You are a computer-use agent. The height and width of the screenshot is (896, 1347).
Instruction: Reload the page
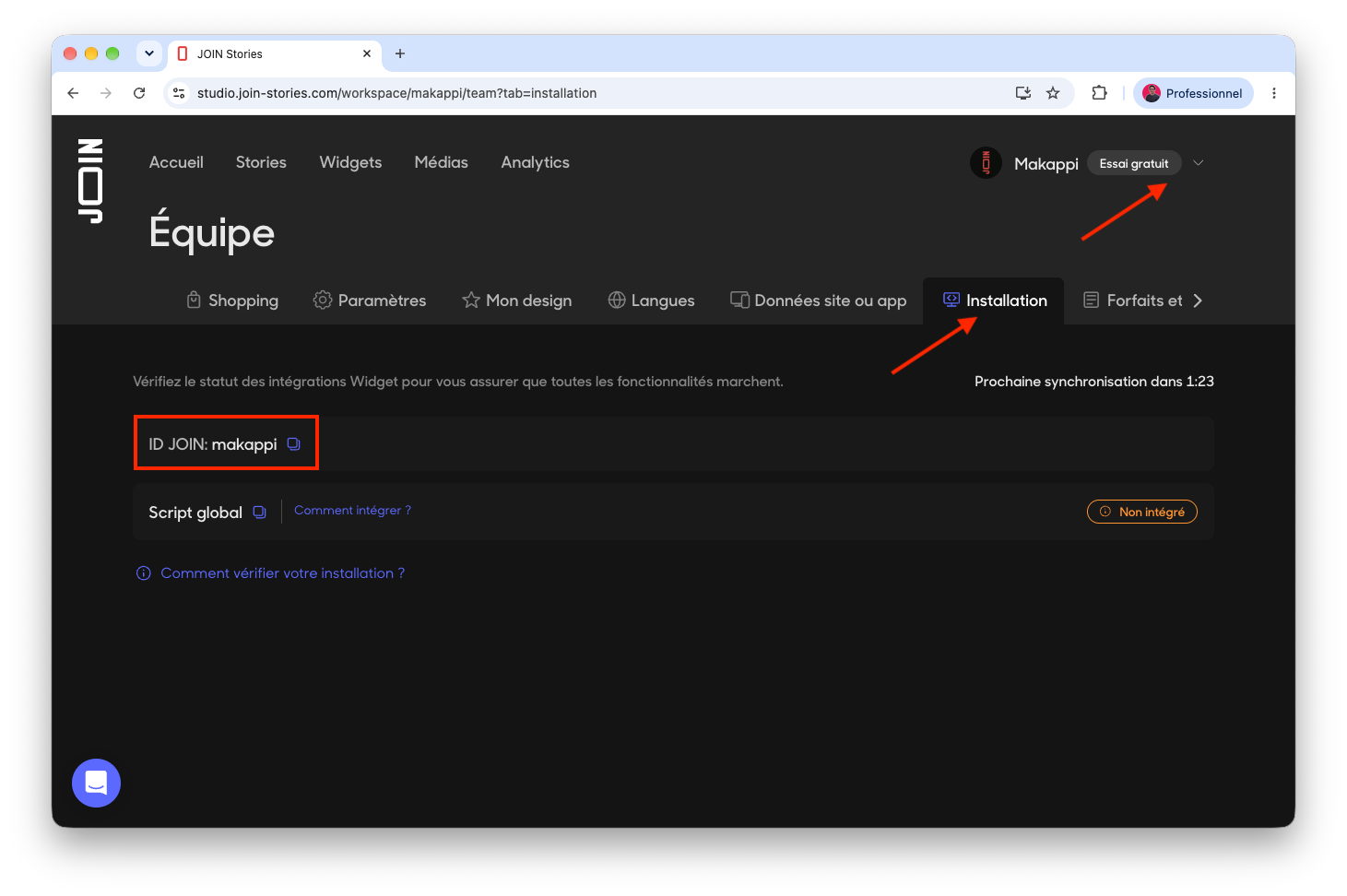pyautogui.click(x=139, y=93)
